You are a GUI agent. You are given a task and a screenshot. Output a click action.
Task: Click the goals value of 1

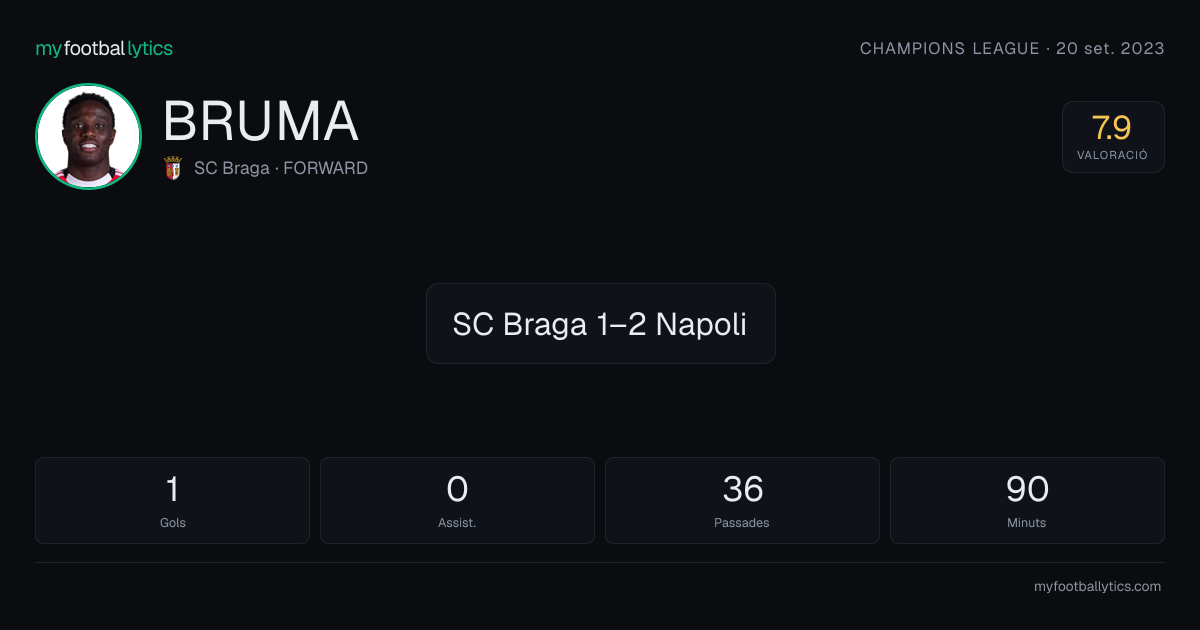(172, 489)
